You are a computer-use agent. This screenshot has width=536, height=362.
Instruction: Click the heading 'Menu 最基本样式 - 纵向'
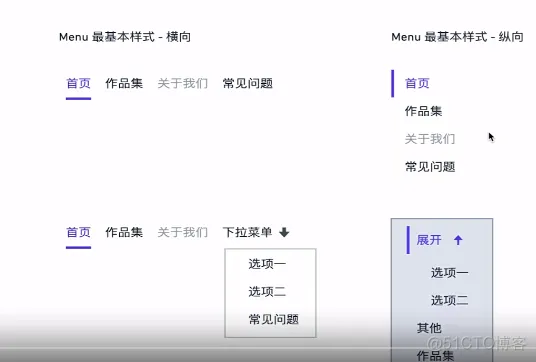(x=457, y=37)
